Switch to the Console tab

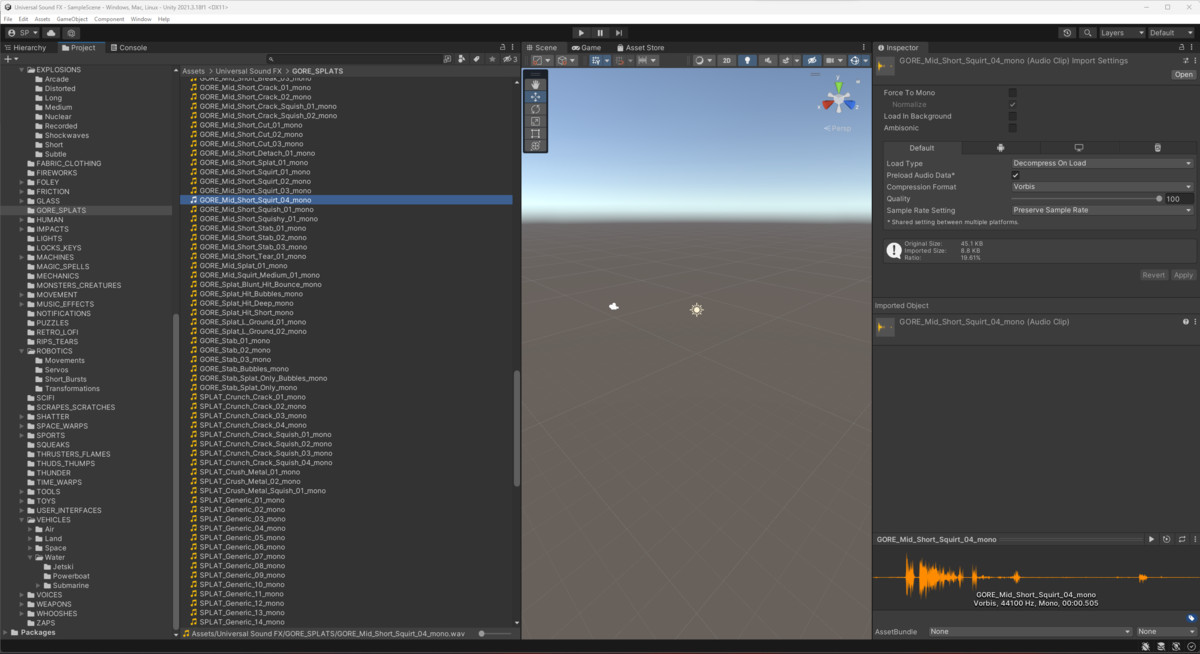point(129,47)
